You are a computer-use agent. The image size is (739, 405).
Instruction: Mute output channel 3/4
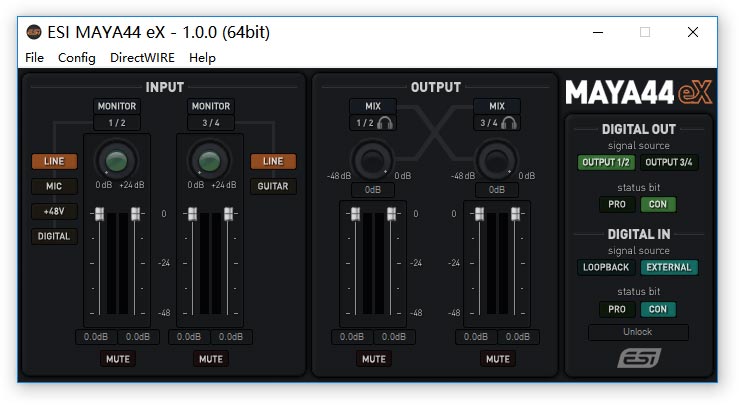tap(498, 359)
